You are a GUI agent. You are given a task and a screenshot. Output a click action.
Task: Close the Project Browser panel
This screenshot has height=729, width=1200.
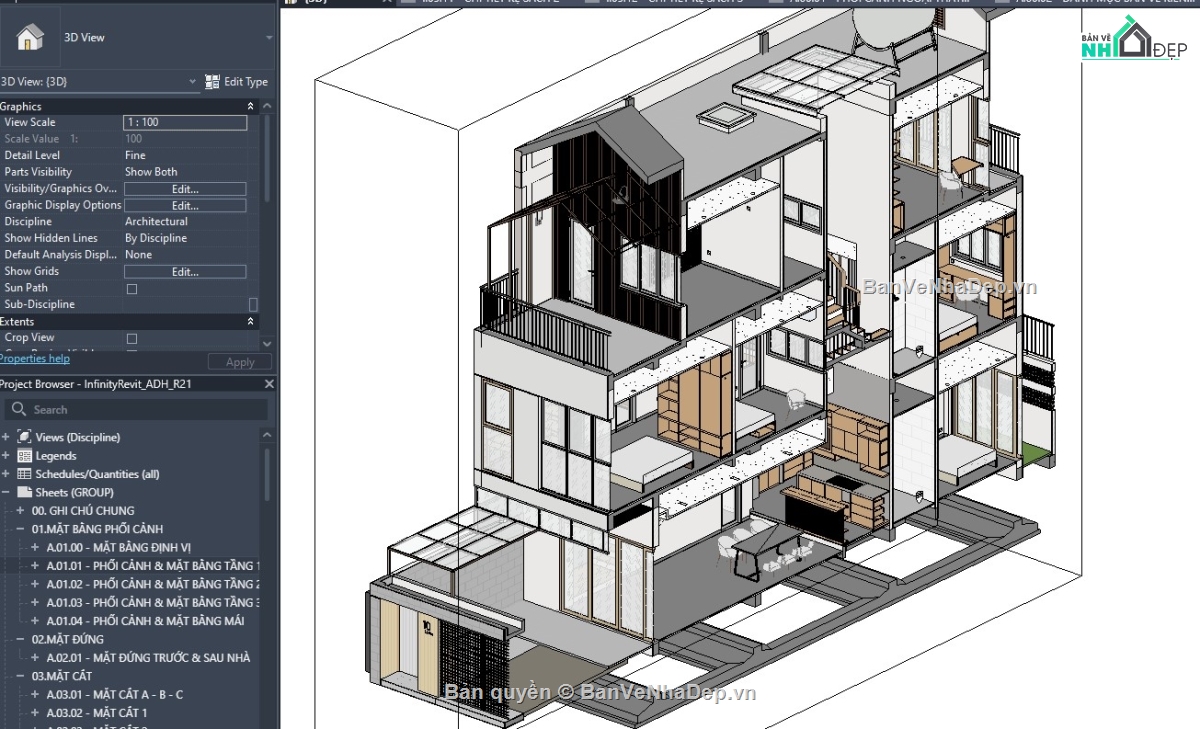click(x=268, y=384)
